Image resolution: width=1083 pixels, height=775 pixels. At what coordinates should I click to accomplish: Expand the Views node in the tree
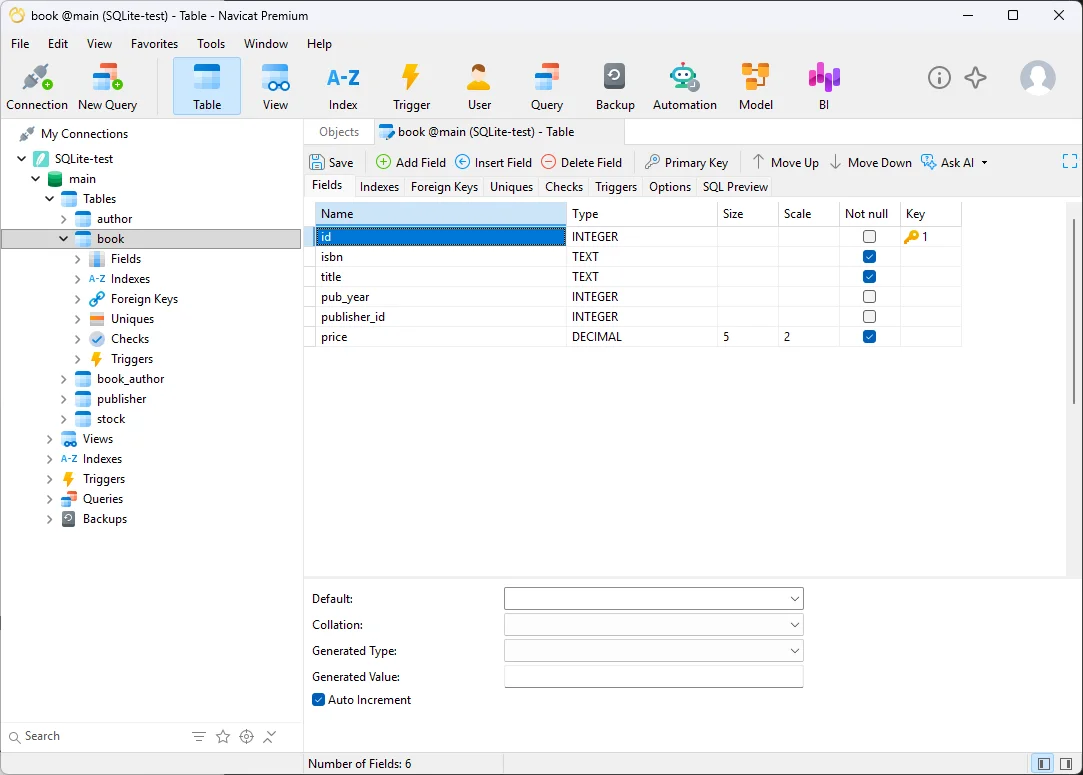tap(49, 439)
